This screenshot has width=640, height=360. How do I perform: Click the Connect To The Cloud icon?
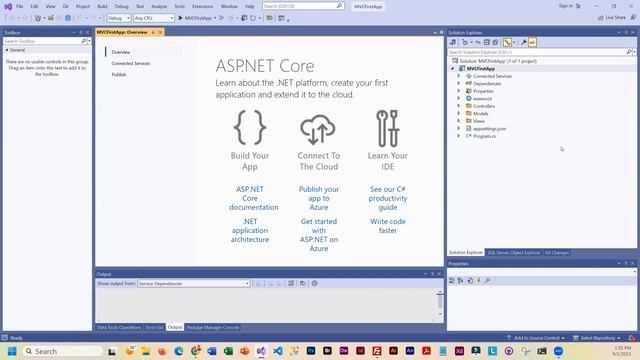[x=318, y=129]
